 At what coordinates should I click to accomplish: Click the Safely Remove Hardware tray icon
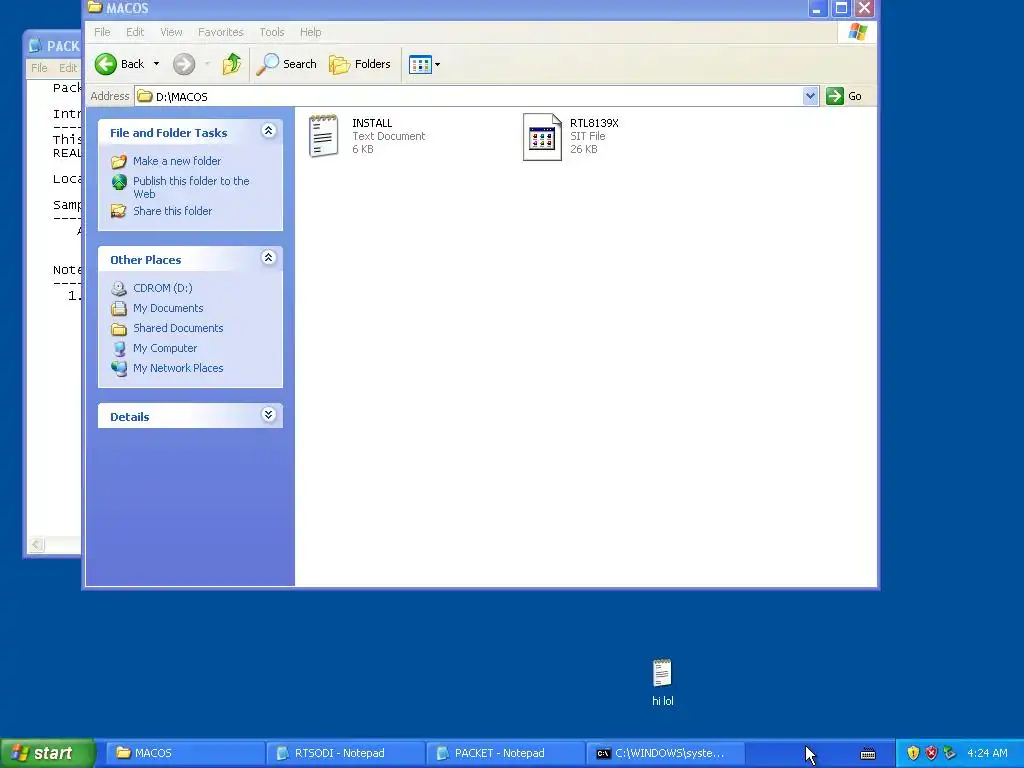950,753
